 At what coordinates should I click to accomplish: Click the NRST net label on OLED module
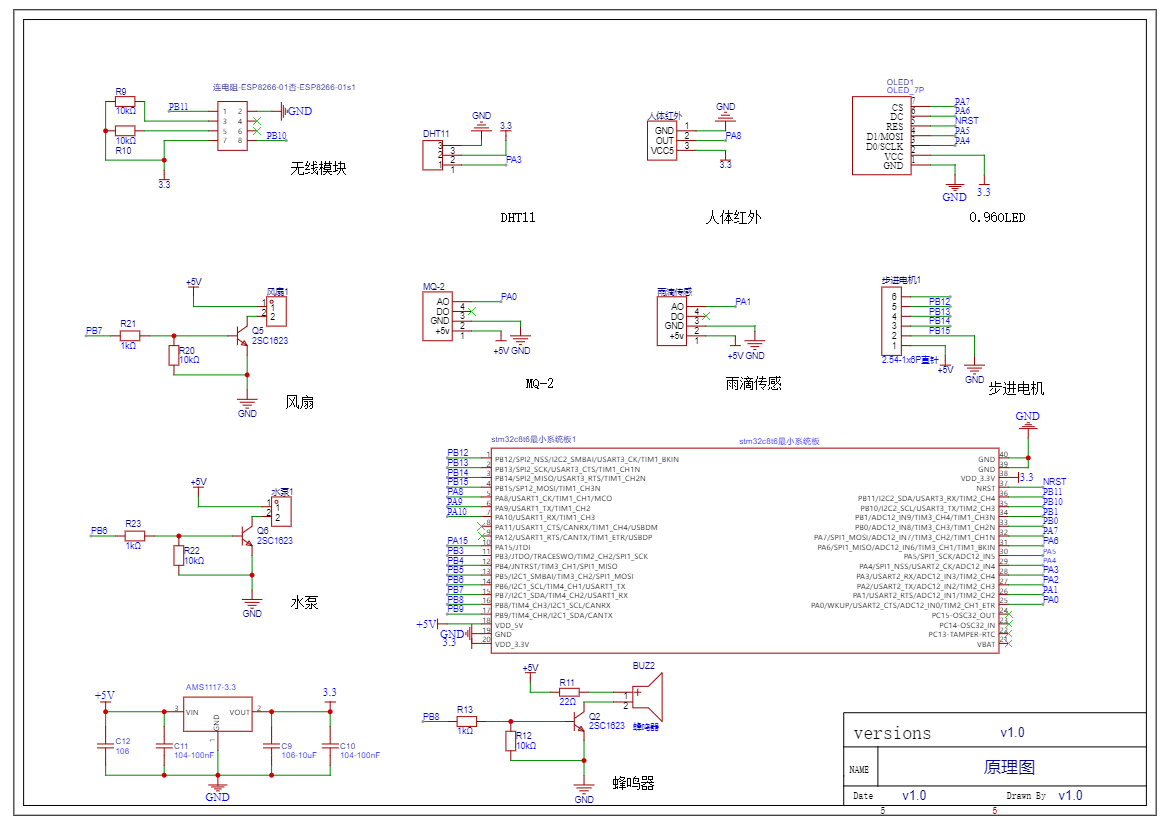pos(966,121)
